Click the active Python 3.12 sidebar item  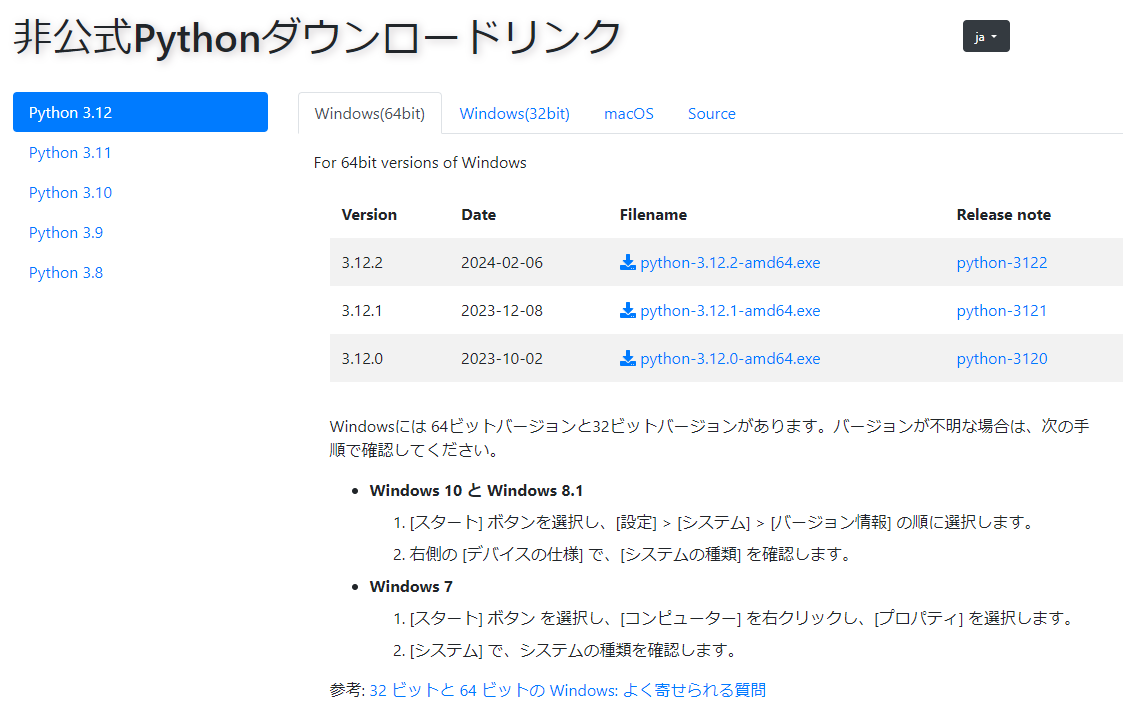pos(140,112)
